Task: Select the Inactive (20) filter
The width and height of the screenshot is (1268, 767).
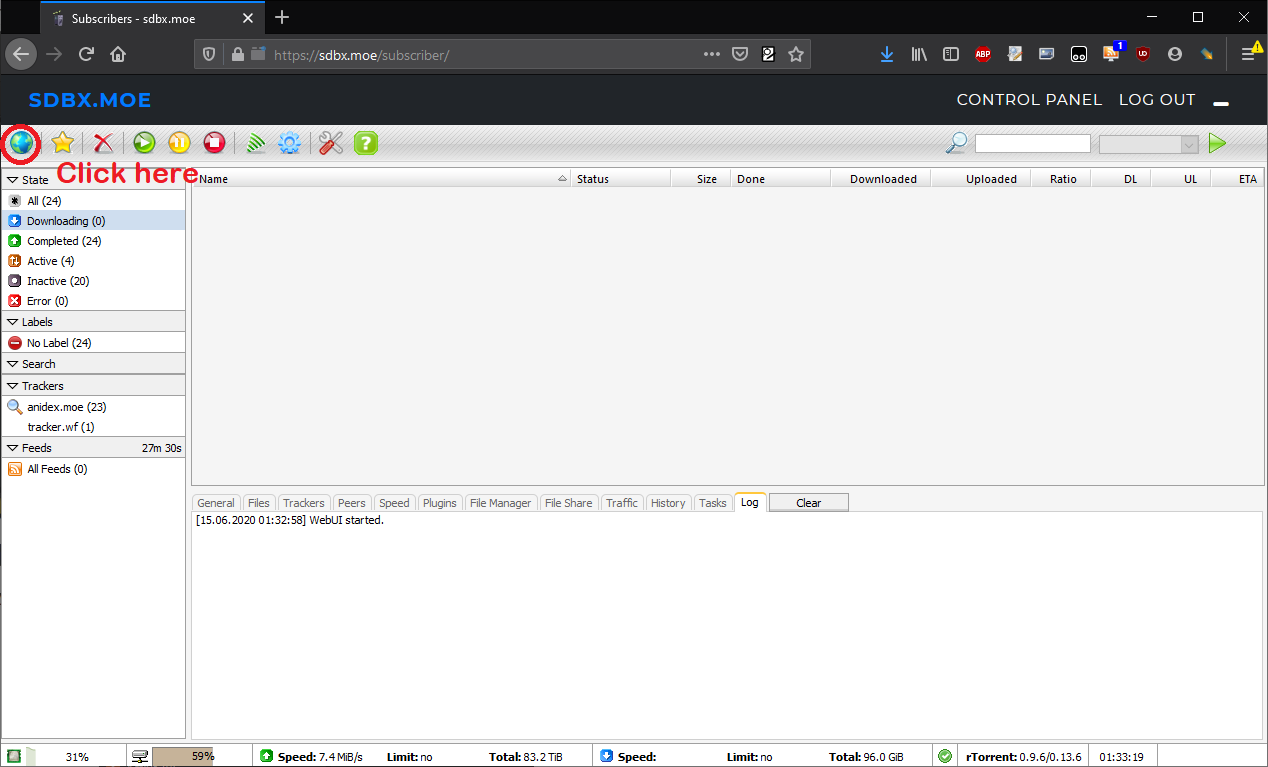Action: point(93,281)
